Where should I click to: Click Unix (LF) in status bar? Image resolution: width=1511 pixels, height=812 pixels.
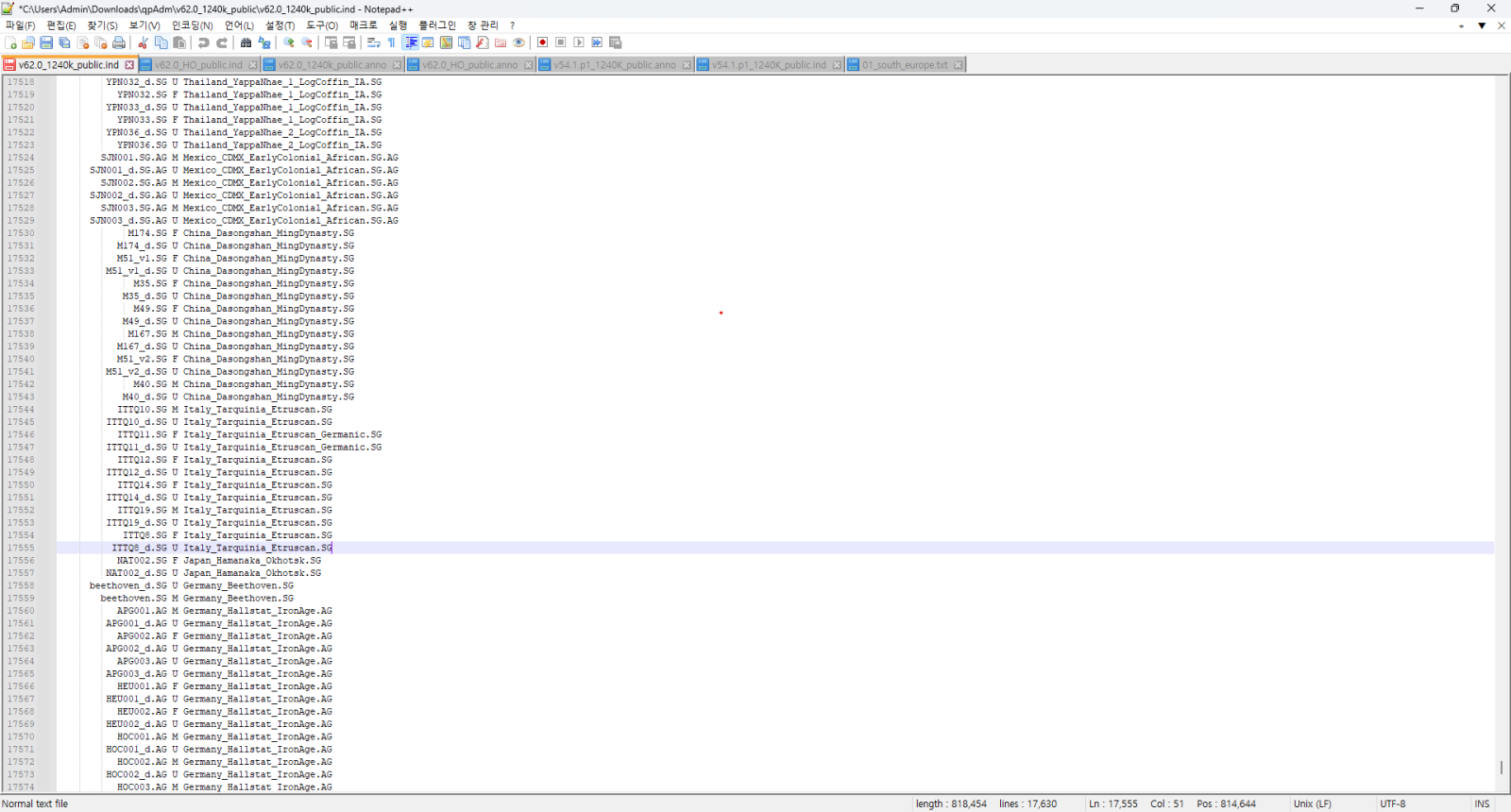1313,804
